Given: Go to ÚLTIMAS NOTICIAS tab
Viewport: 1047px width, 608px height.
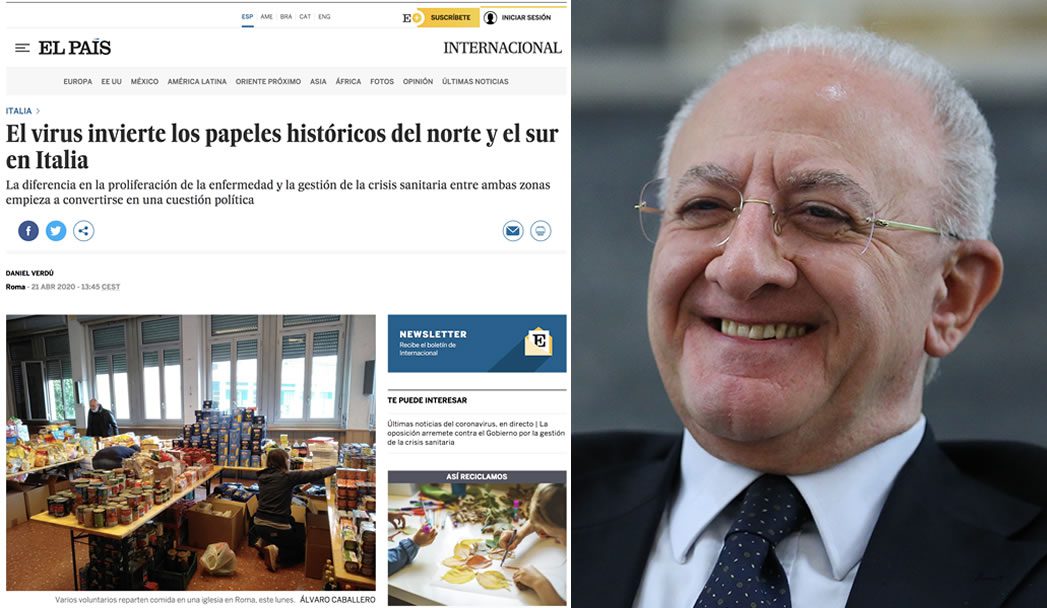Looking at the screenshot, I should pos(475,81).
